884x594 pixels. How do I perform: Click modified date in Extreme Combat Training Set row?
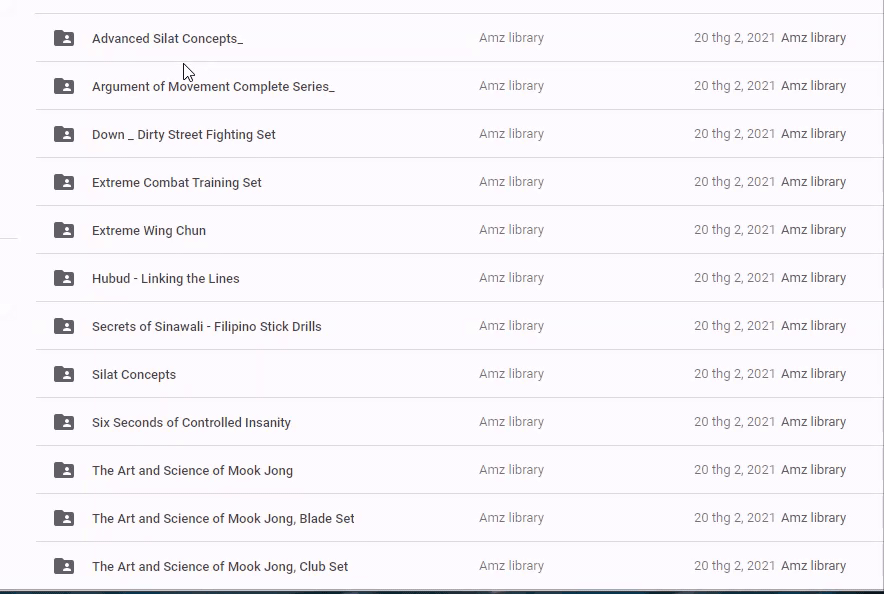pyautogui.click(x=734, y=182)
